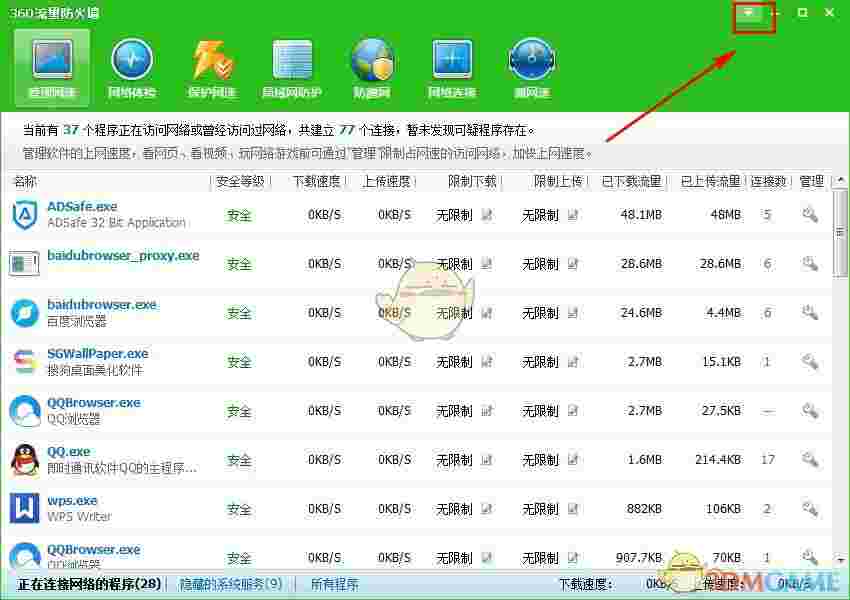Click the scrollbar down arrow

click(841, 559)
